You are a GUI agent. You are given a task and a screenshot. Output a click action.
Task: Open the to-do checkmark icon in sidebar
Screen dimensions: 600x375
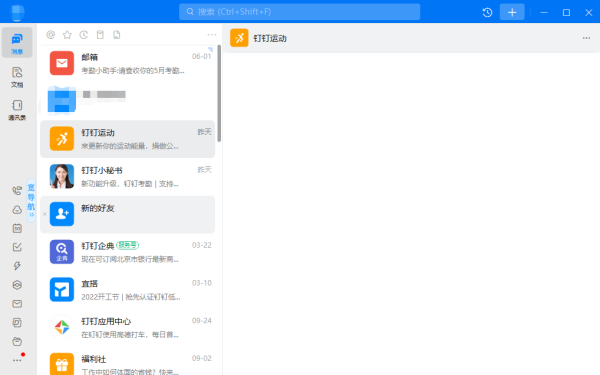click(x=17, y=247)
